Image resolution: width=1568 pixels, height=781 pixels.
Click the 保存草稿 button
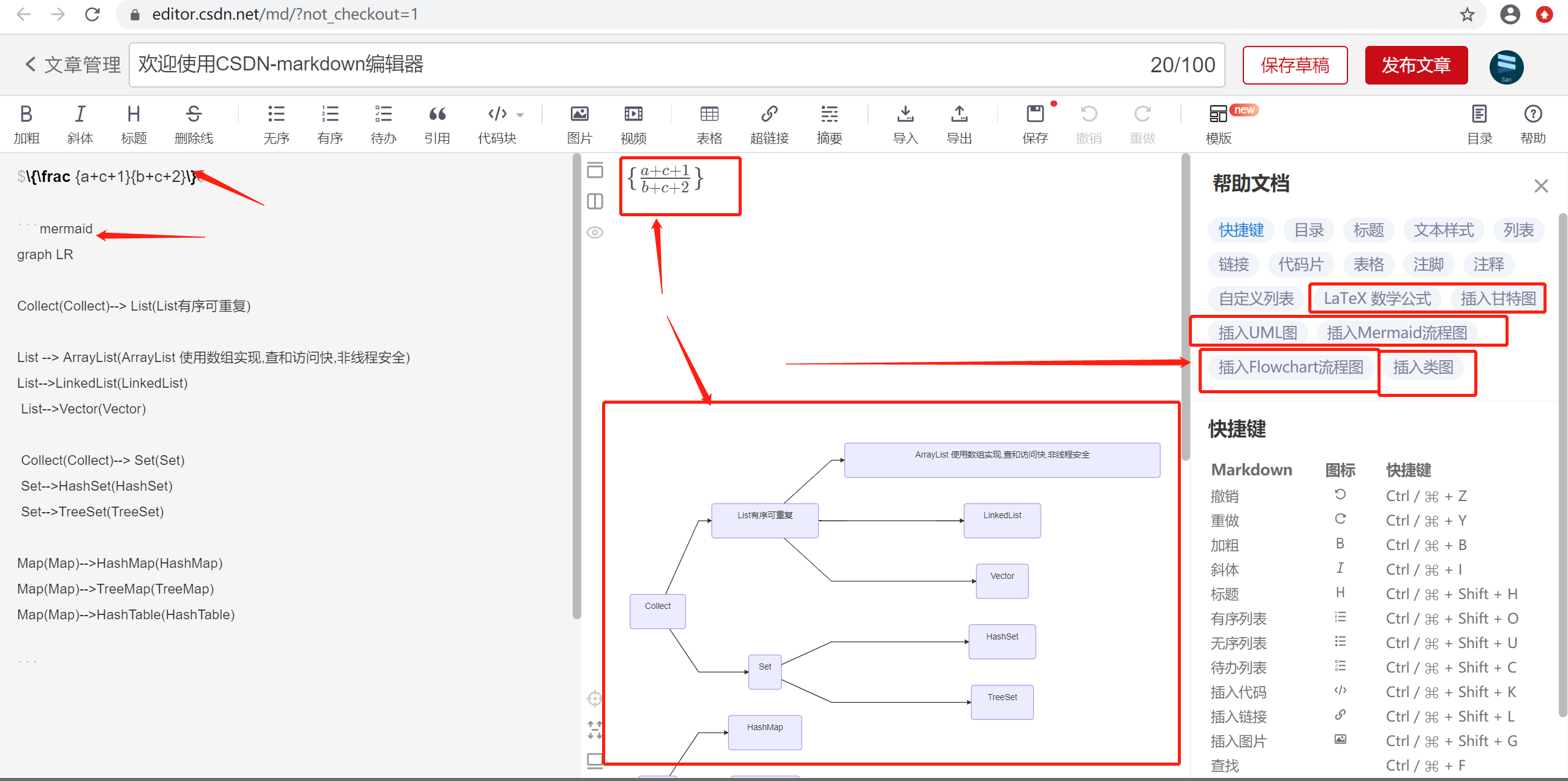(x=1295, y=65)
